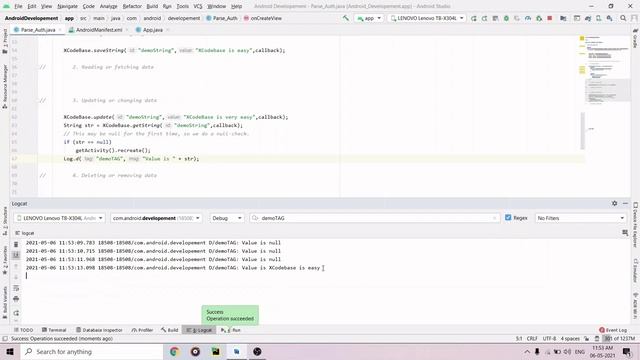This screenshot has height=360, width=640.
Task: Click the Run app icon in toolbar
Action: pyautogui.click(x=473, y=18)
